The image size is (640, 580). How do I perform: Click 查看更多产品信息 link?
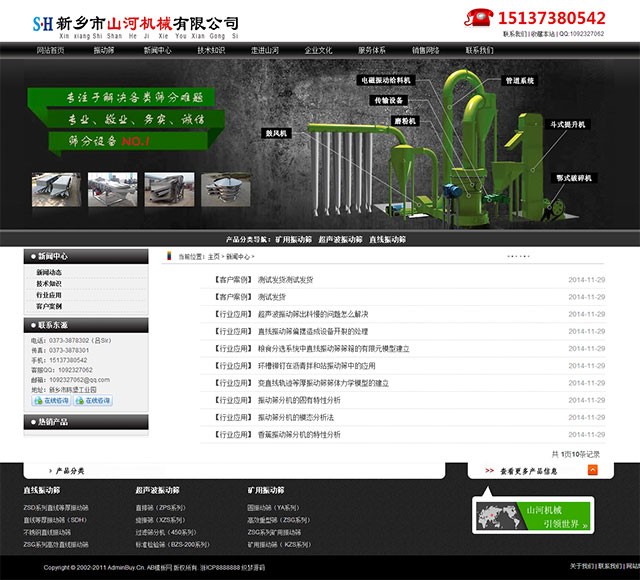click(528, 471)
